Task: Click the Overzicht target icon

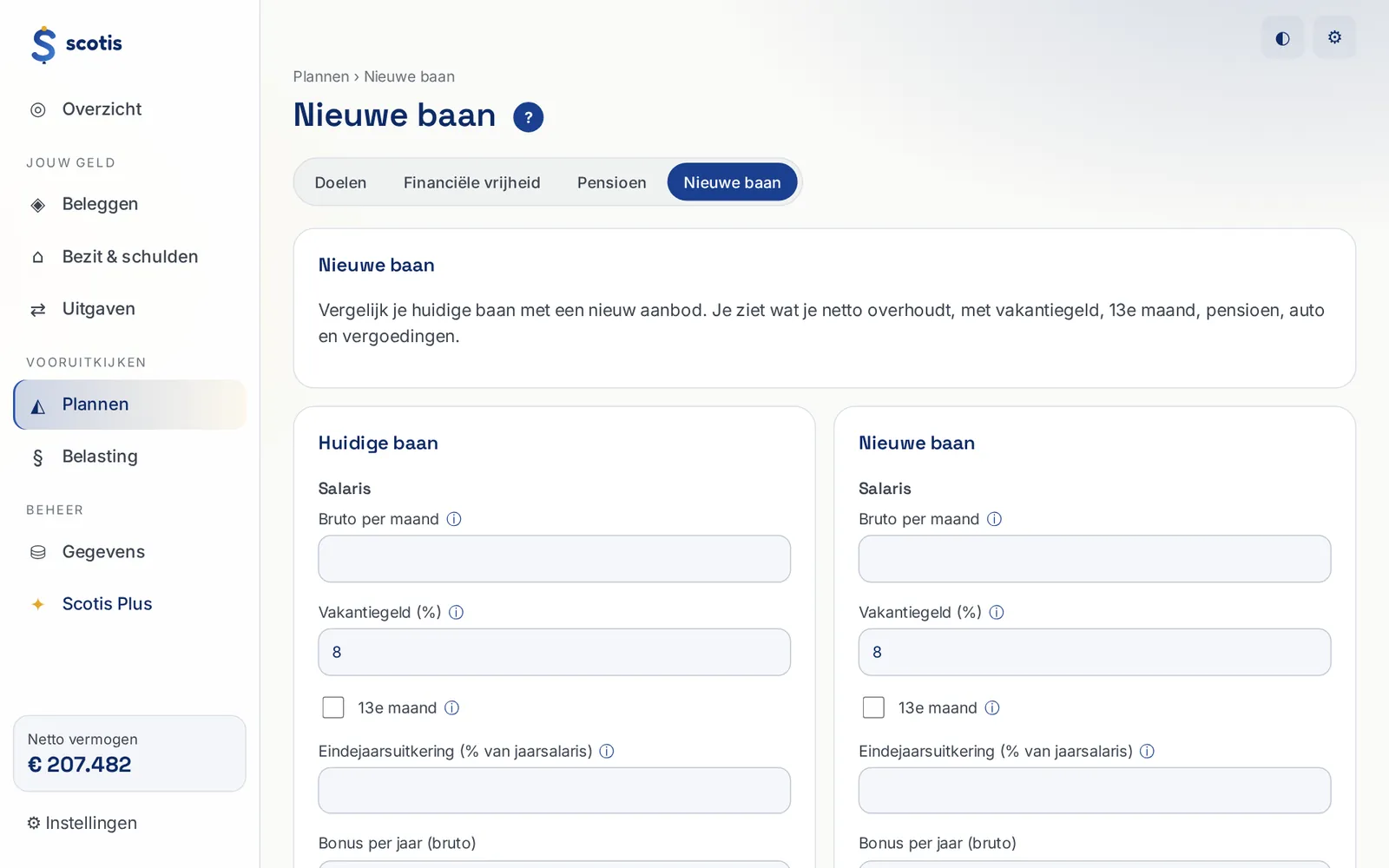Action: 38,109
